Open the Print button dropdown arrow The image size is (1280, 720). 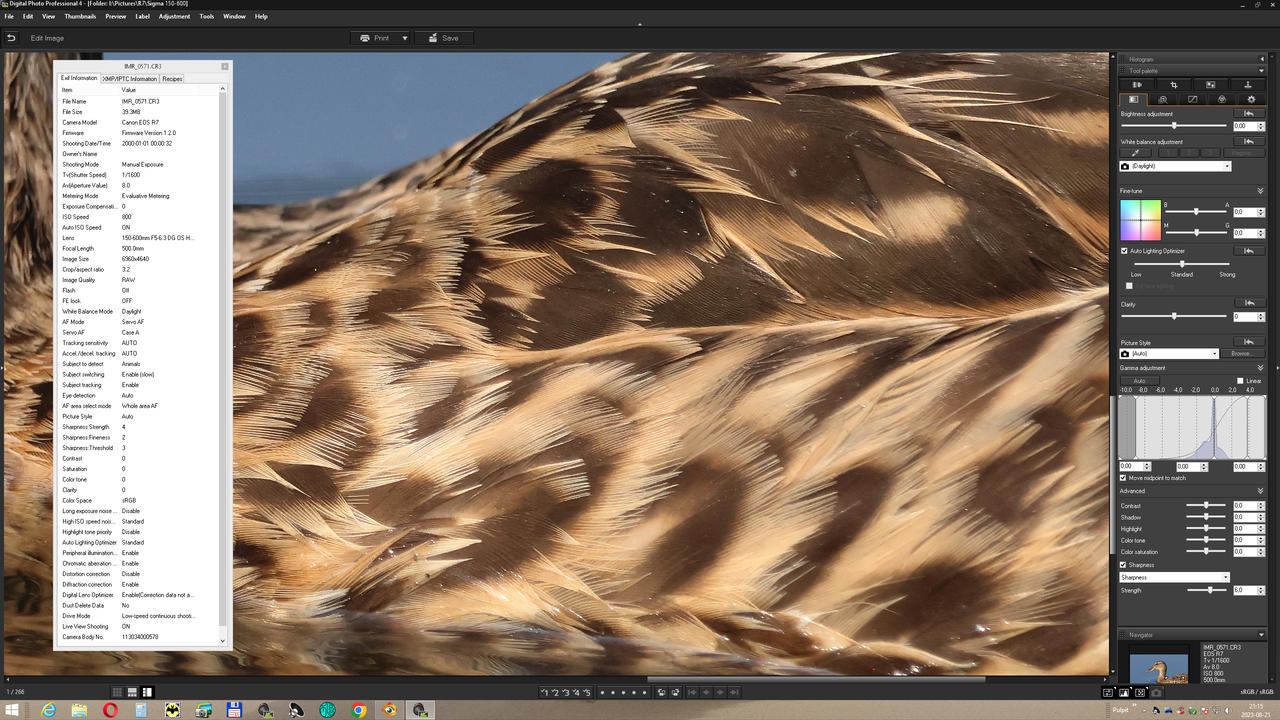click(x=405, y=38)
